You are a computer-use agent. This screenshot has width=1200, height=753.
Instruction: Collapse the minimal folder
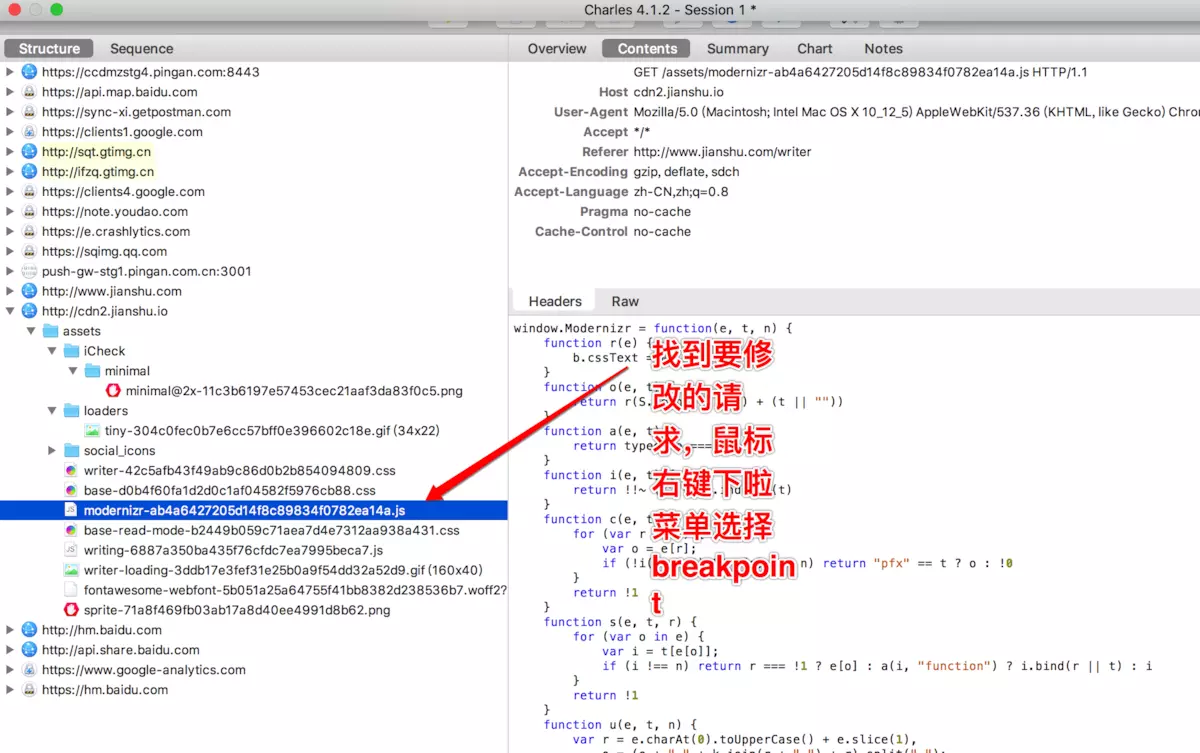tap(73, 371)
